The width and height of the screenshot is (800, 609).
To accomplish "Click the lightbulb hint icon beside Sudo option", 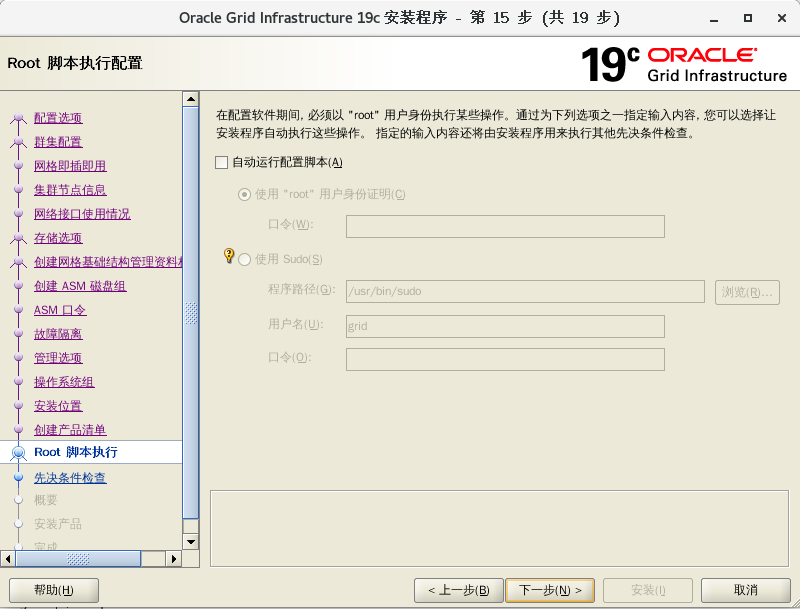I will pos(229,255).
